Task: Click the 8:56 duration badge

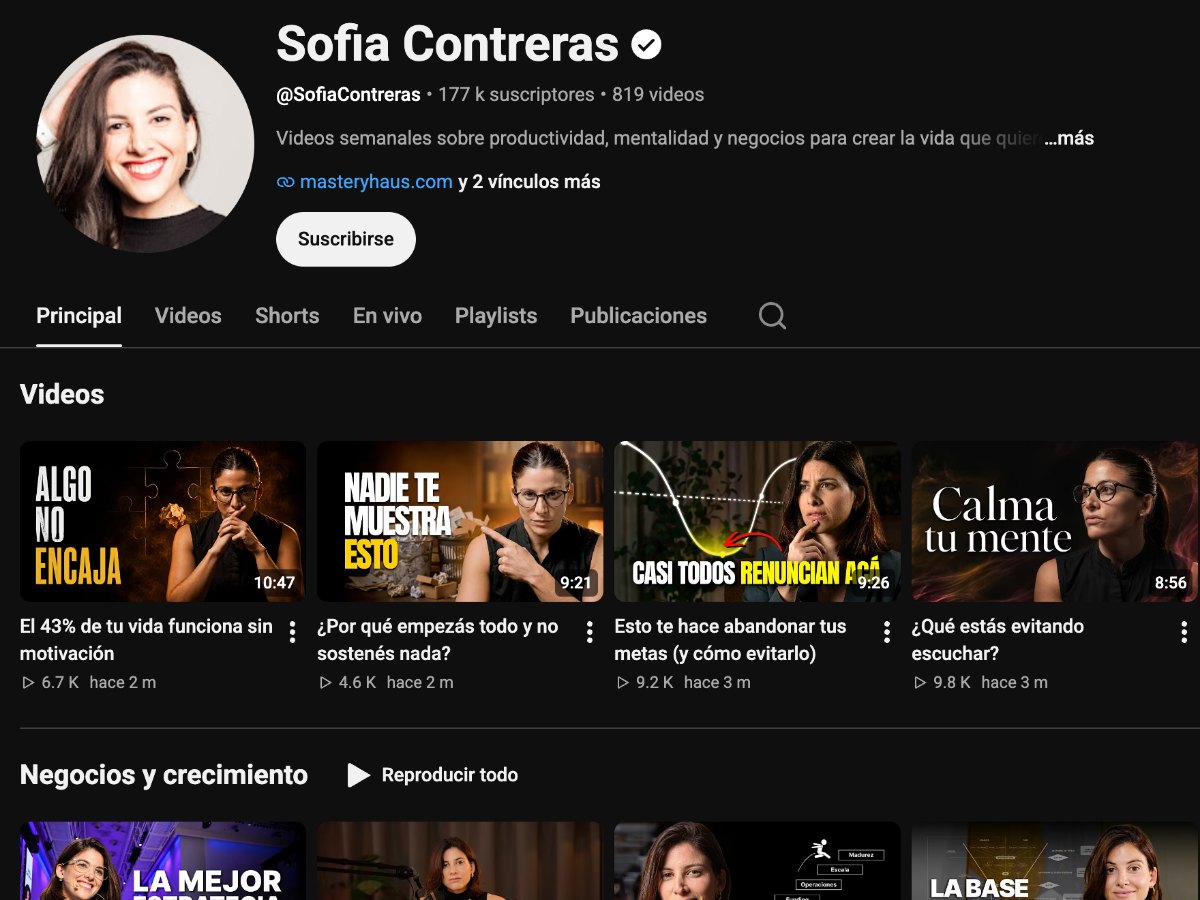Action: click(1170, 583)
